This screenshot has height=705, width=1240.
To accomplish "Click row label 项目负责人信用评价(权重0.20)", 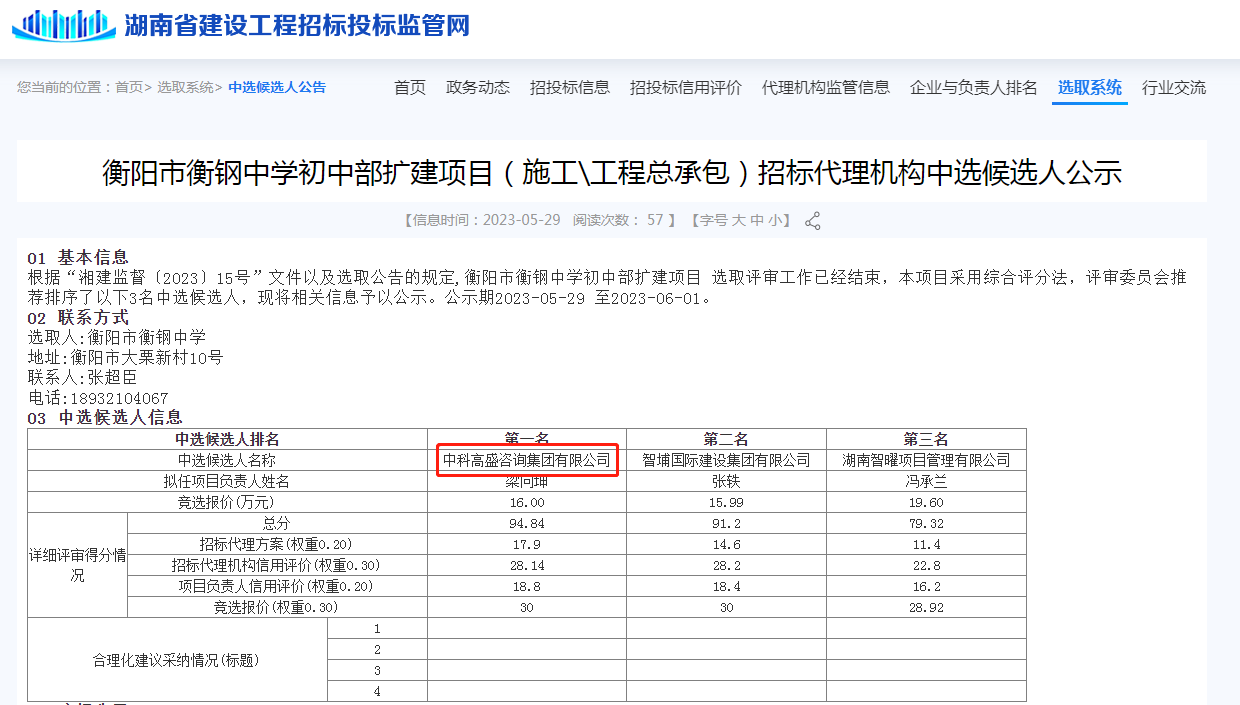I will [276, 586].
